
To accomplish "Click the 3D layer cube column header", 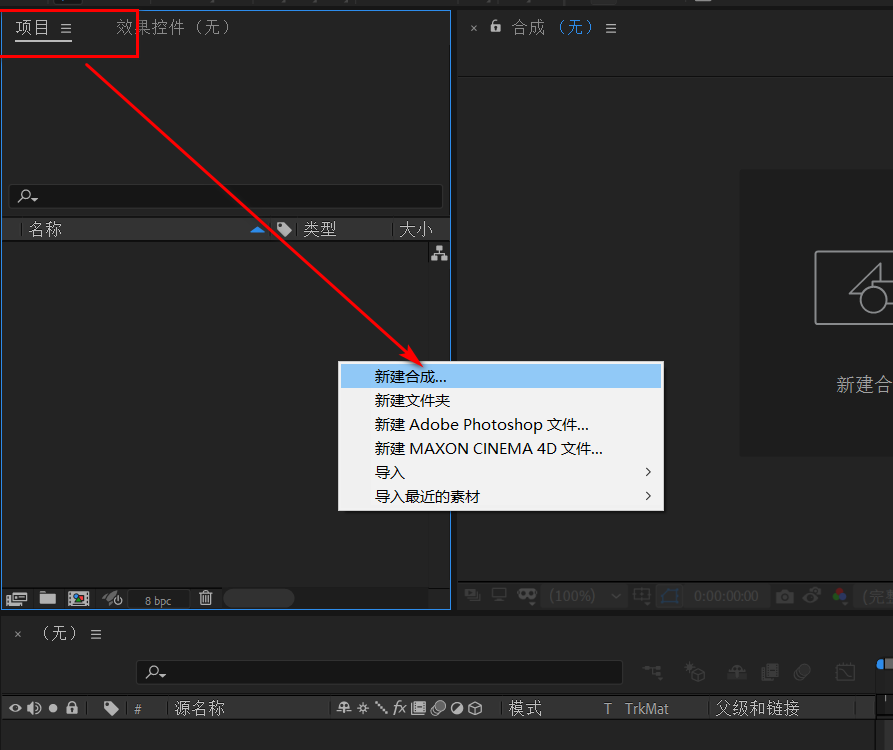I will pos(475,708).
